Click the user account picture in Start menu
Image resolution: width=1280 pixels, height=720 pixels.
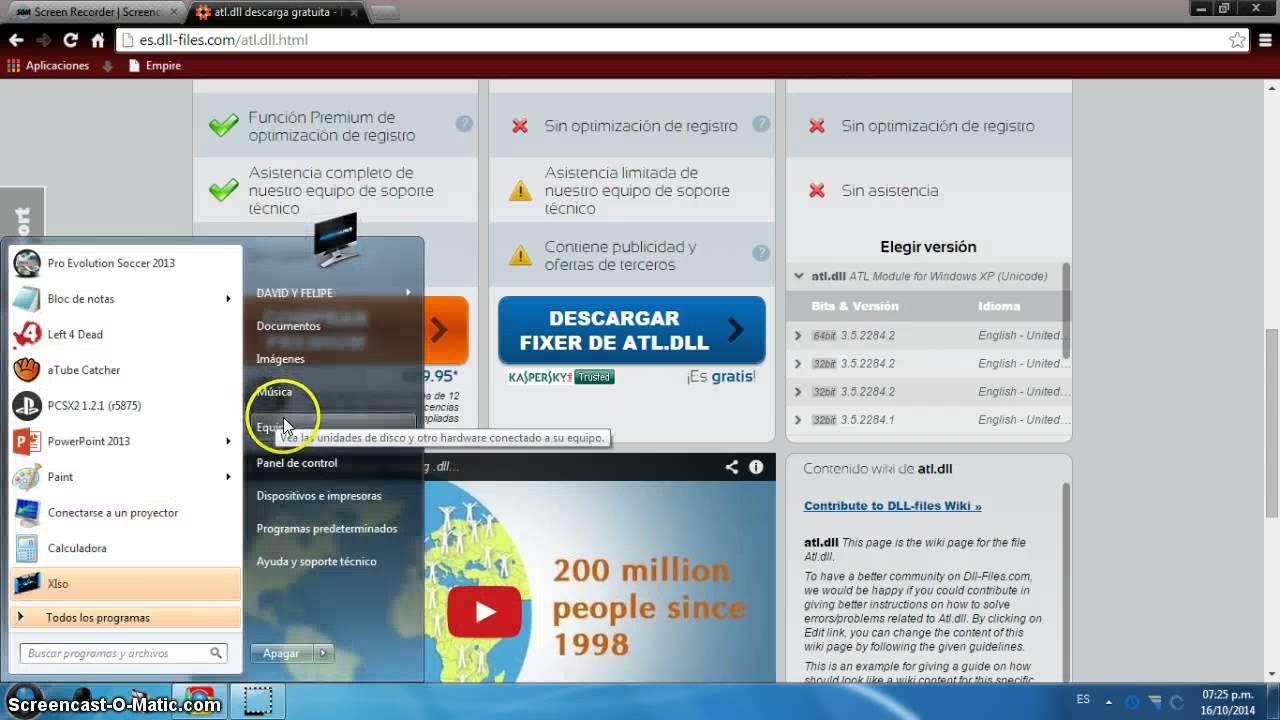(x=336, y=240)
